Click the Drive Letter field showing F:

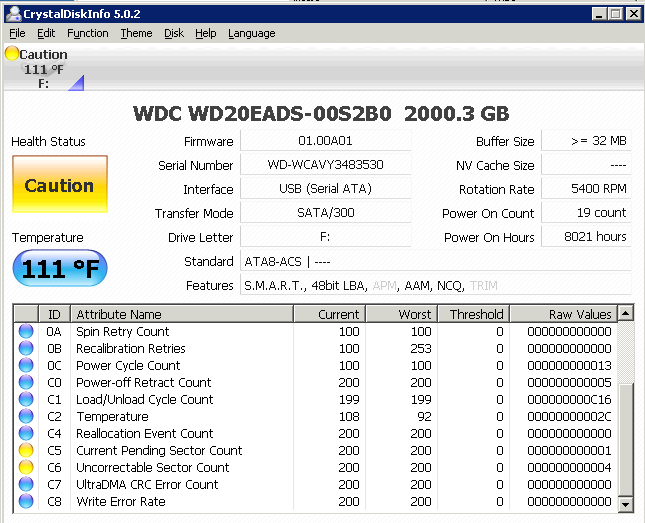(x=325, y=237)
